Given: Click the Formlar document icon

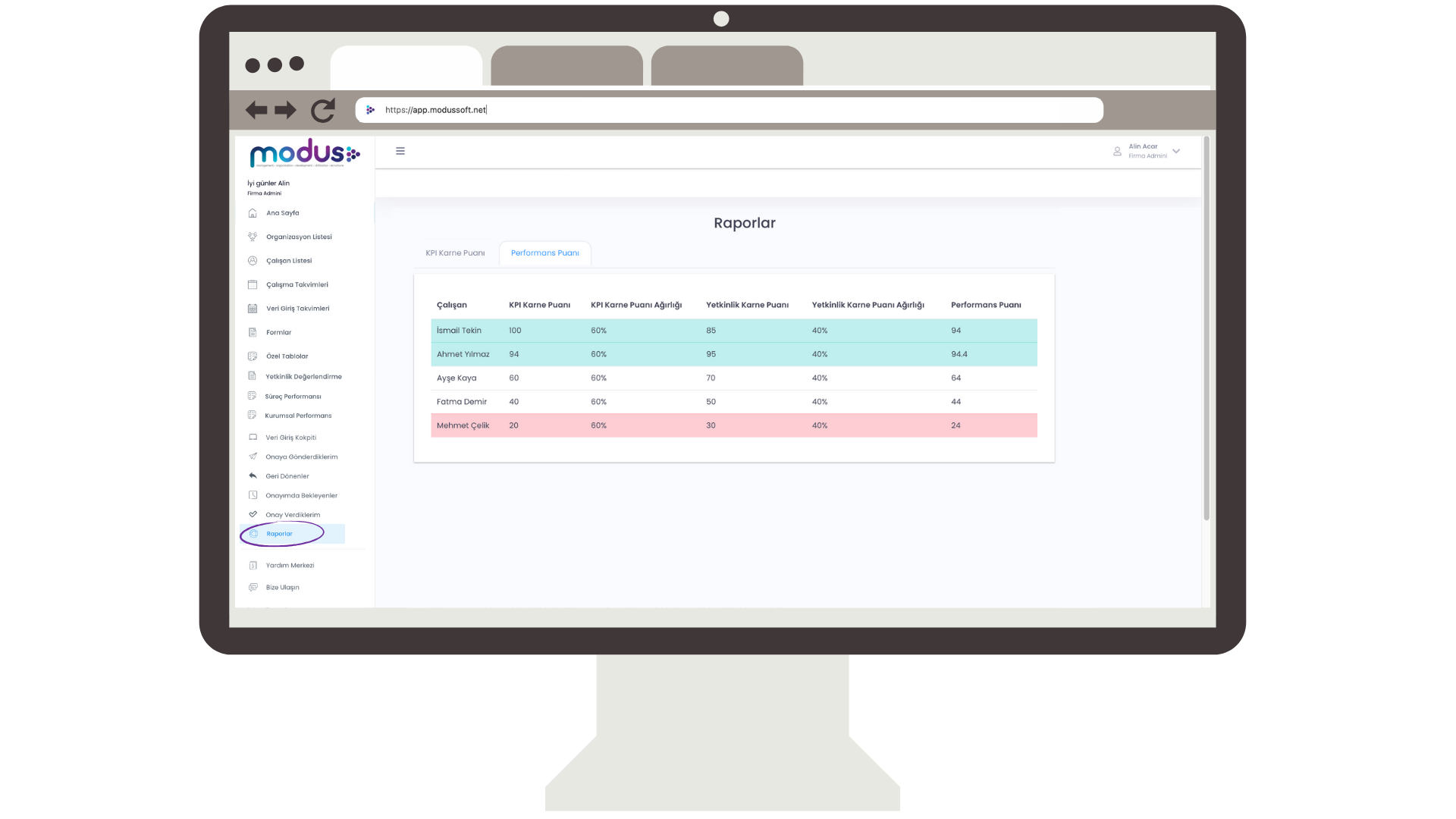Looking at the screenshot, I should pos(253,332).
